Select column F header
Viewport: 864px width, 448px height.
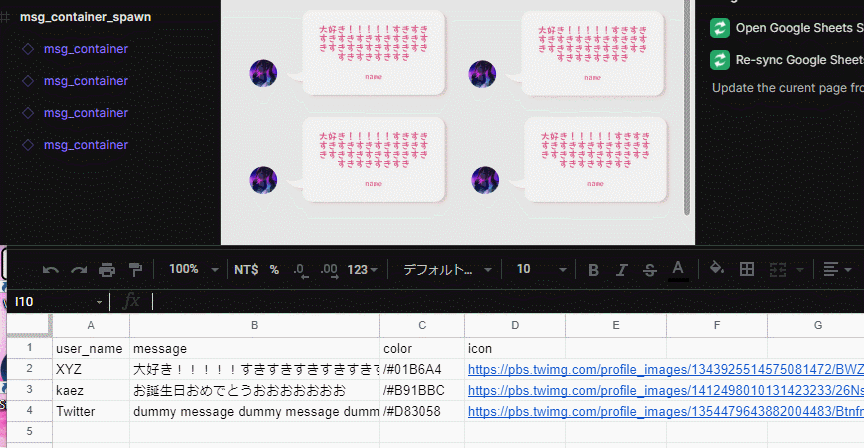tap(717, 325)
